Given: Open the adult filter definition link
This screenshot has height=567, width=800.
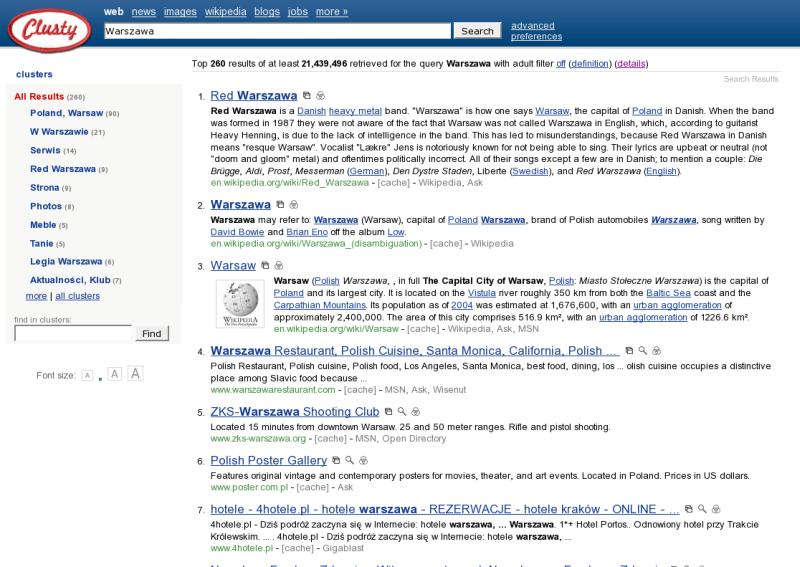Looking at the screenshot, I should pos(590,64).
